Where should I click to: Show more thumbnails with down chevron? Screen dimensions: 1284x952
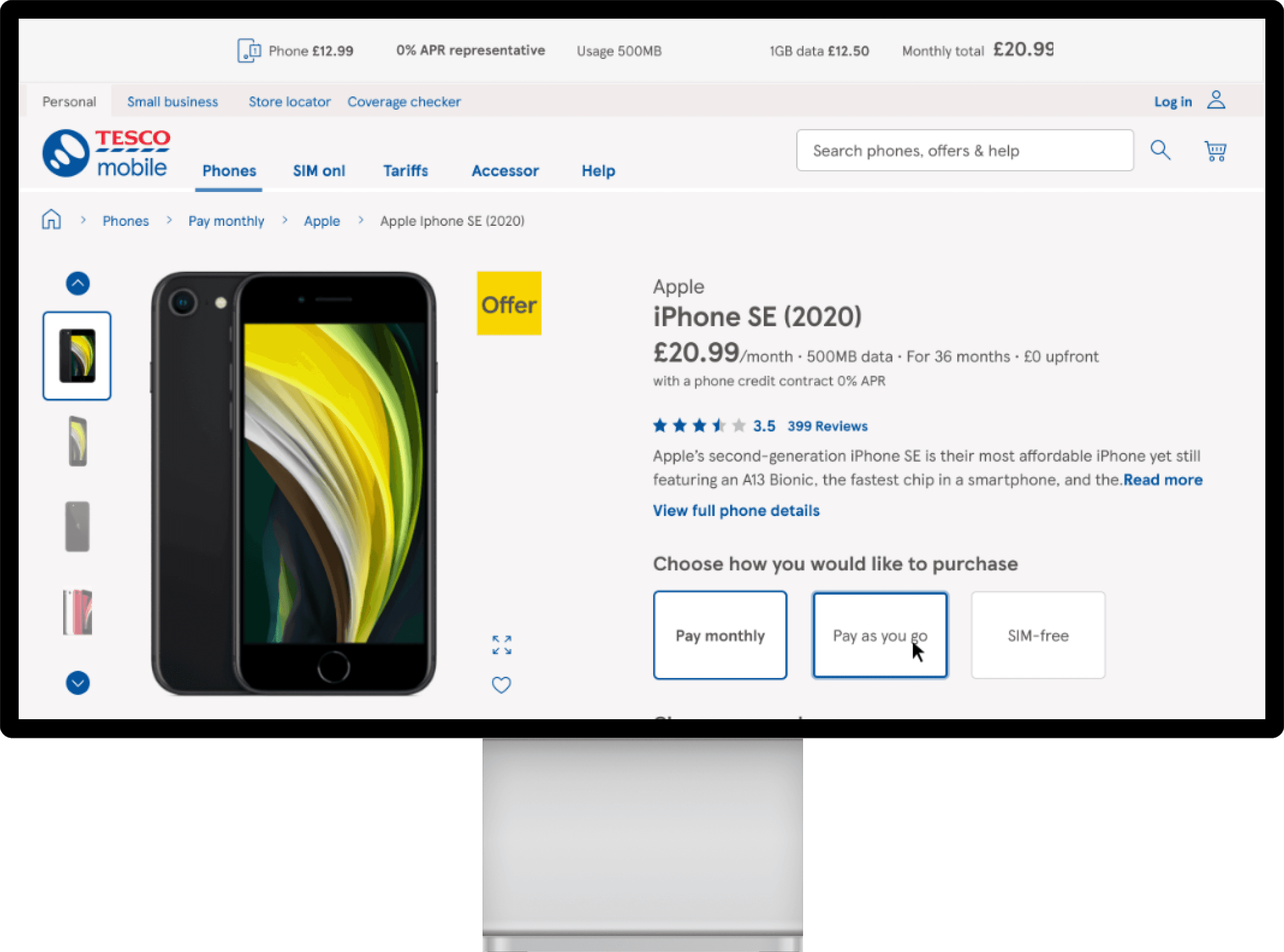tap(78, 683)
